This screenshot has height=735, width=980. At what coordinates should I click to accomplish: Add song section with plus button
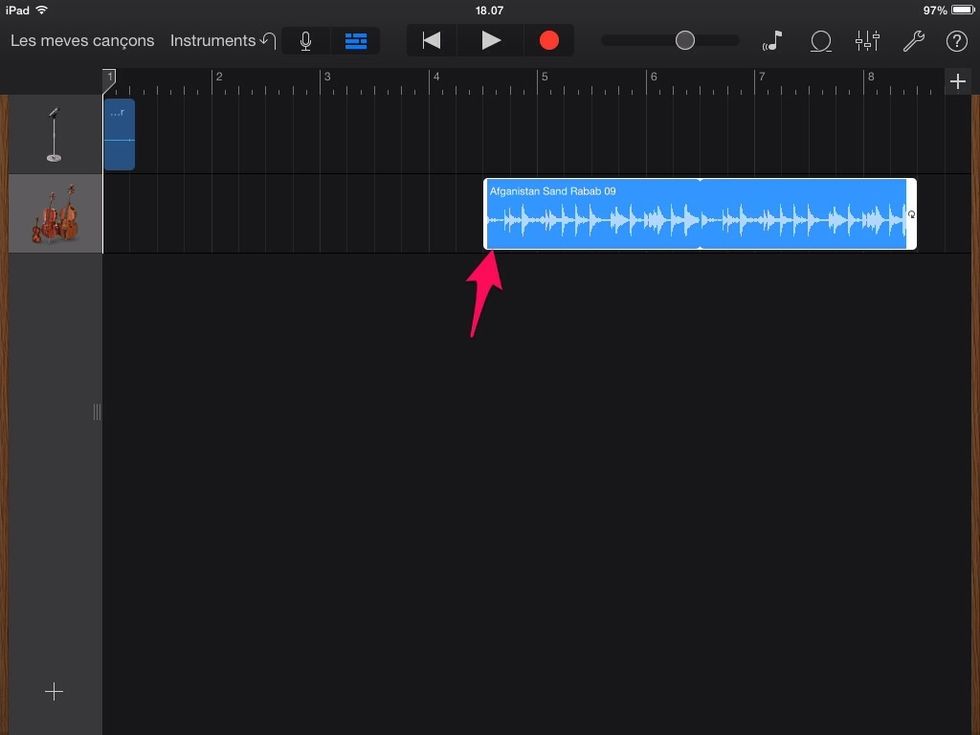957,82
